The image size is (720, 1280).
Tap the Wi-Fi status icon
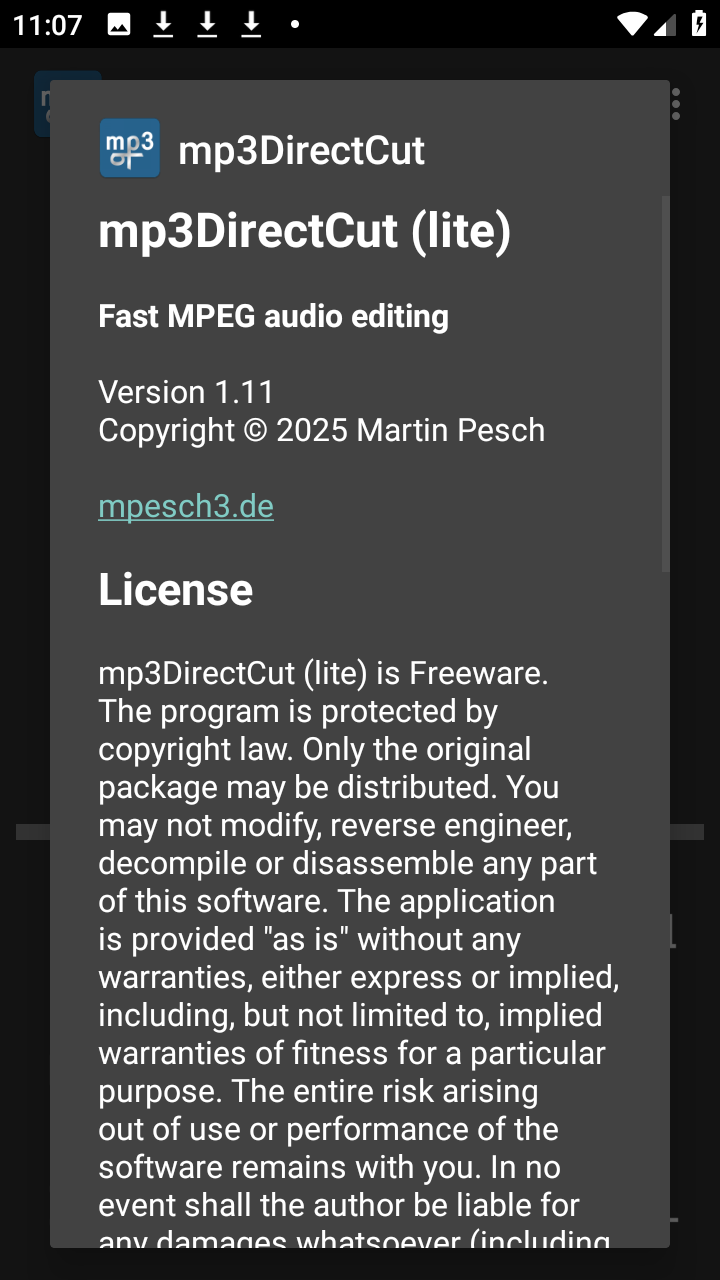point(631,24)
